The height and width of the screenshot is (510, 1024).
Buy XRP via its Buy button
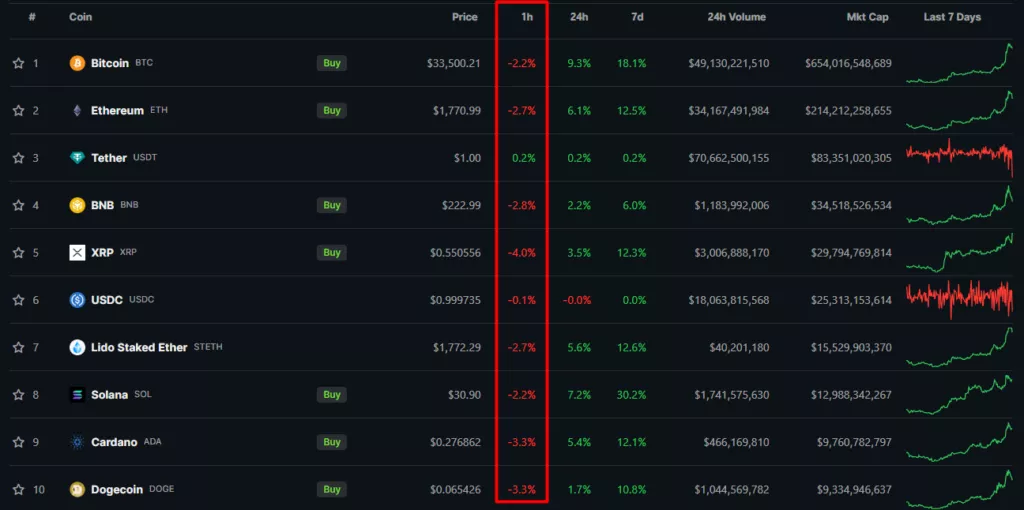[332, 253]
